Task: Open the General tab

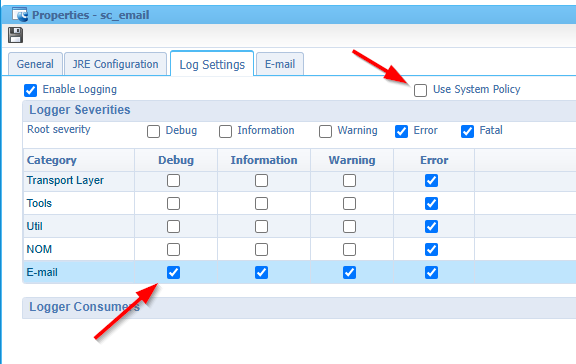Action: pos(35,64)
